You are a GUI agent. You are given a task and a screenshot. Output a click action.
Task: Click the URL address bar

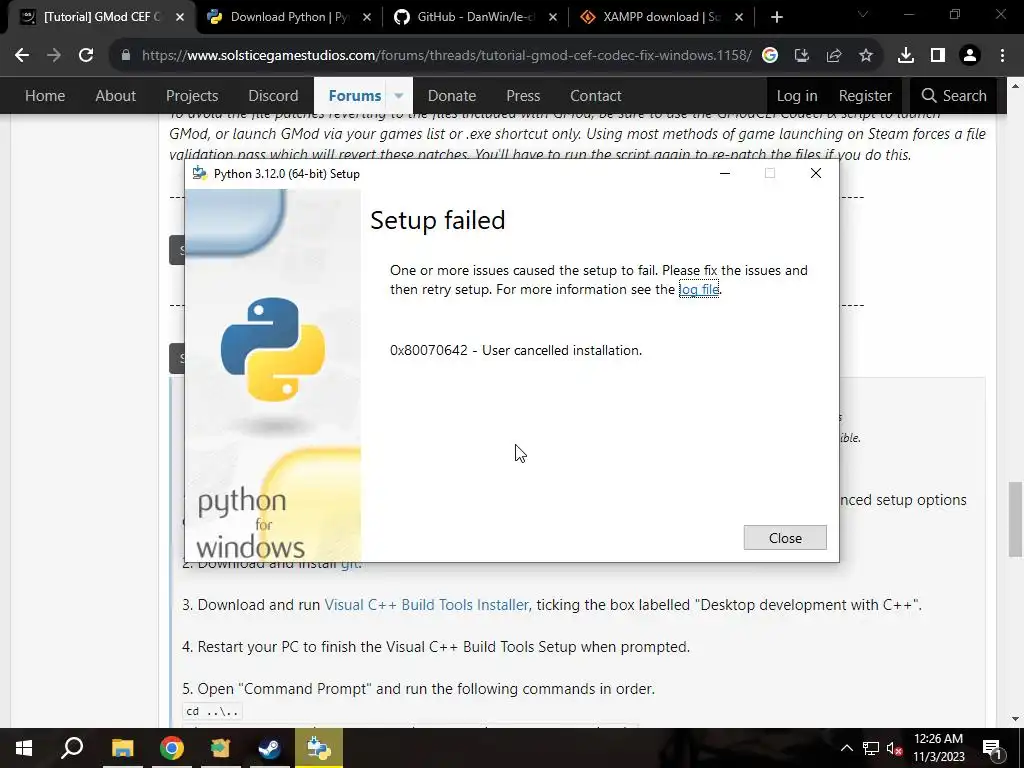447,56
